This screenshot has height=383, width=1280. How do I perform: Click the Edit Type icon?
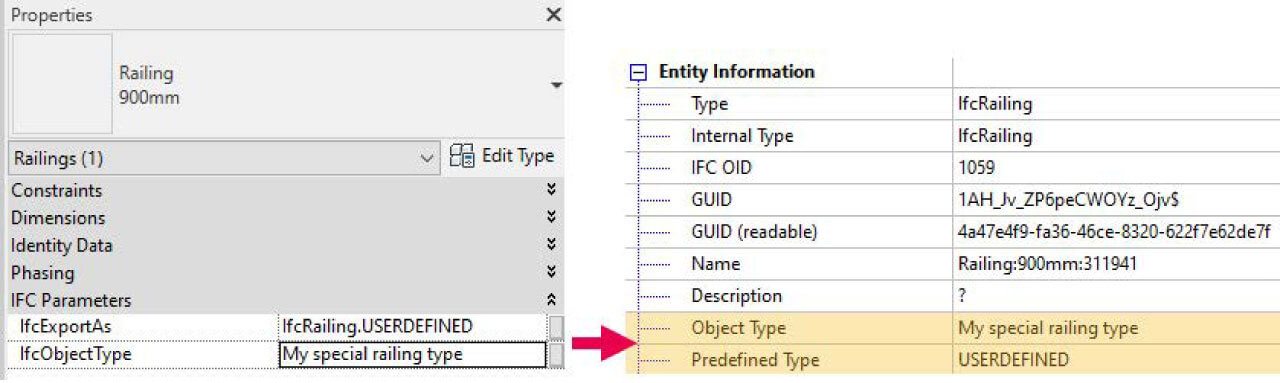[462, 157]
